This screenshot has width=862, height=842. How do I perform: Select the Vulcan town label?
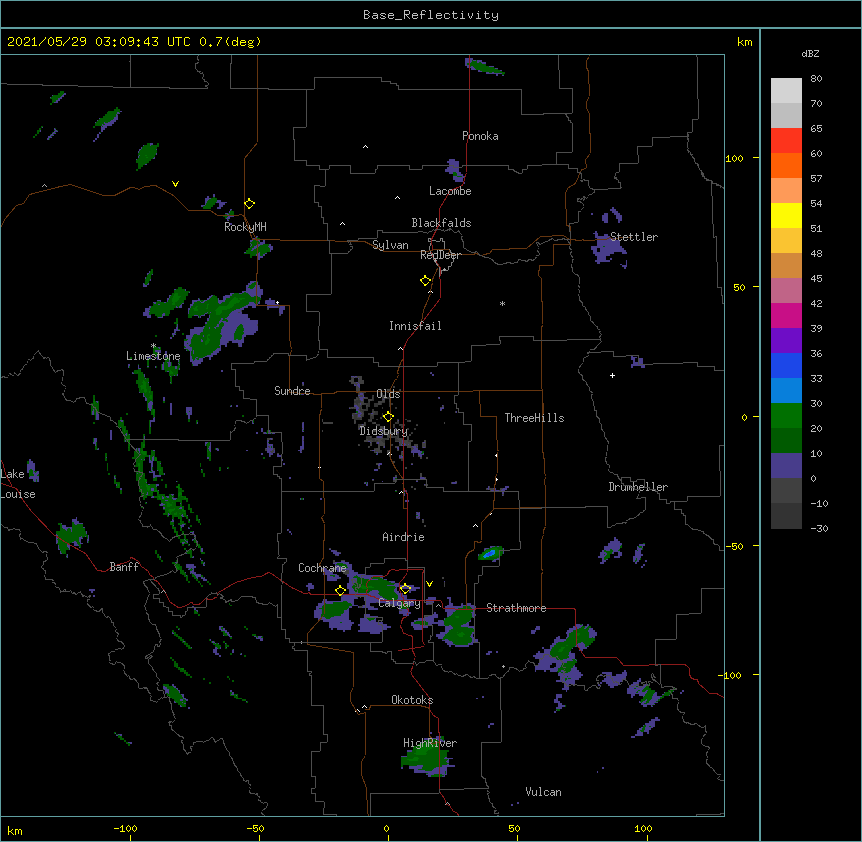[543, 792]
